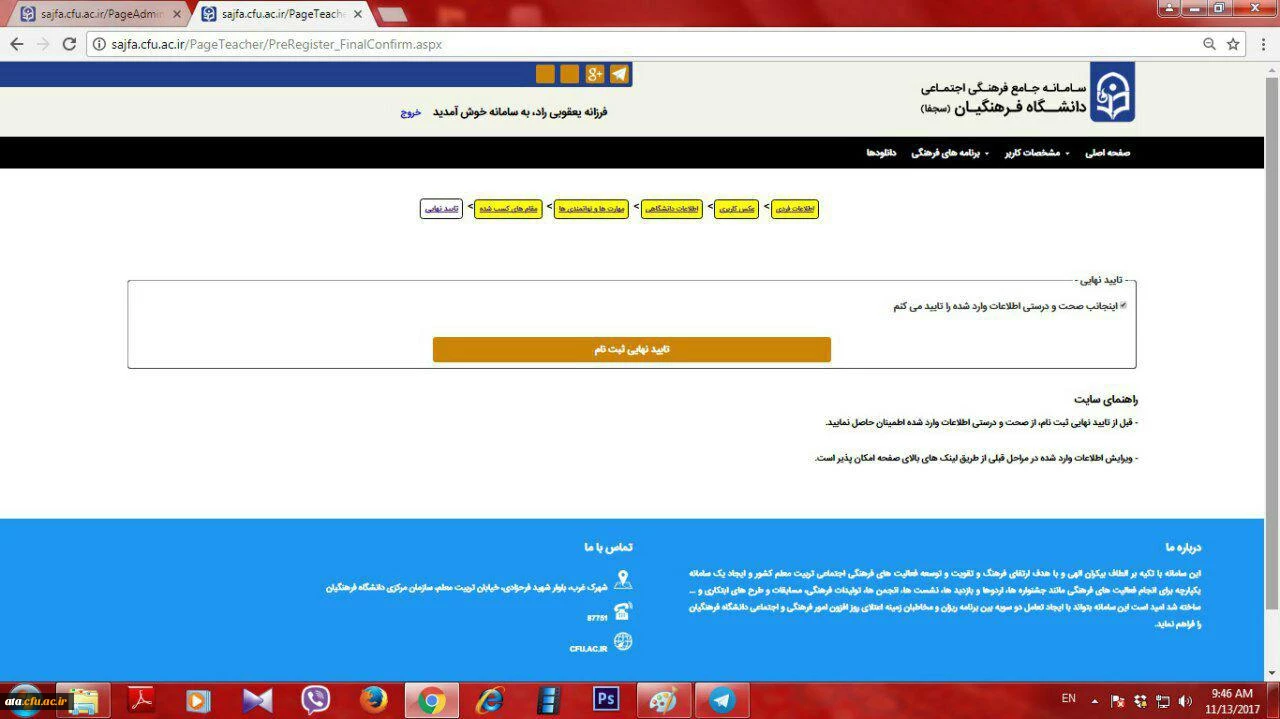The image size is (1280, 719).
Task: Expand the صفحه اصلی menu dropdown
Action: (1107, 153)
